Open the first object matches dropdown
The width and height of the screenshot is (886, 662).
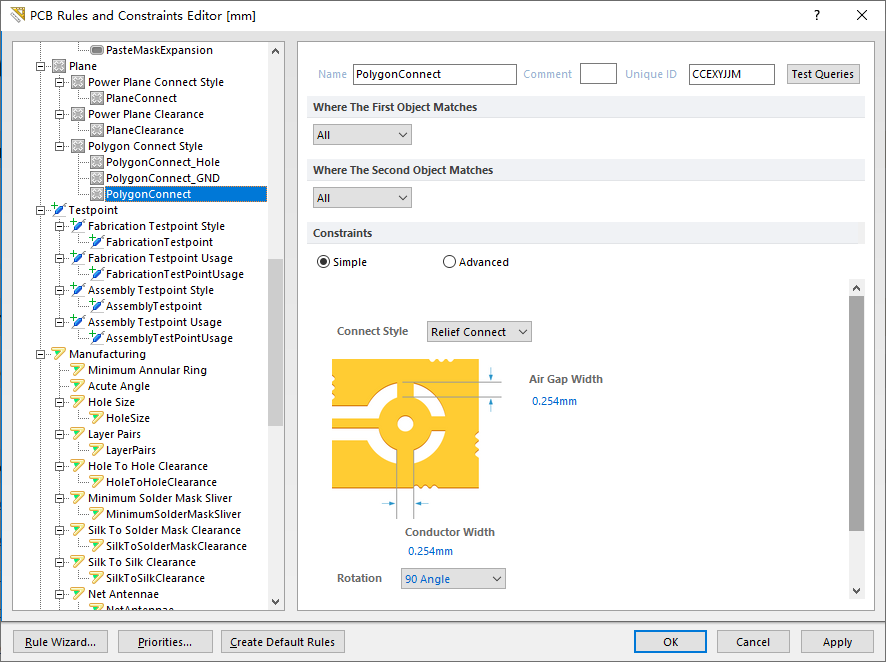click(x=362, y=133)
